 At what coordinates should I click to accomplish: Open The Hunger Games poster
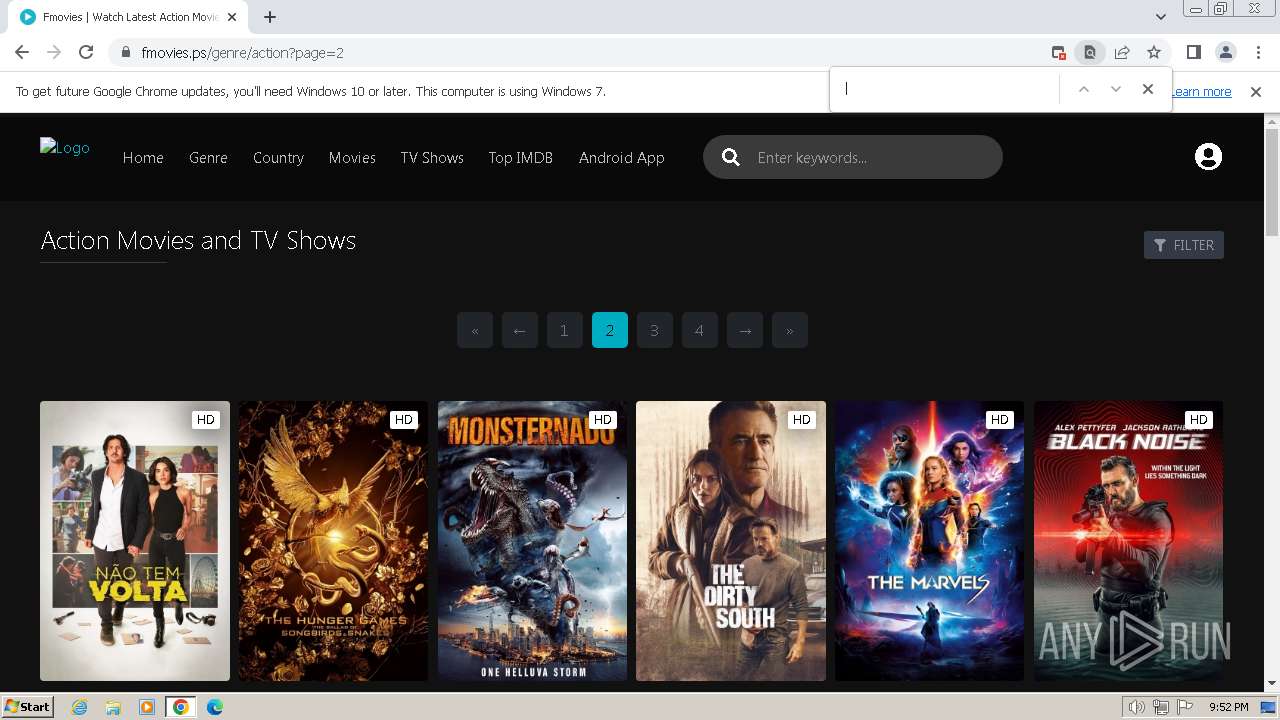click(x=333, y=541)
